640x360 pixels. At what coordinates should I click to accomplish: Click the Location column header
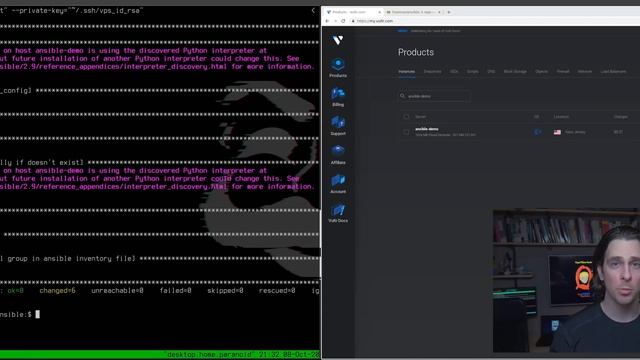coord(561,117)
